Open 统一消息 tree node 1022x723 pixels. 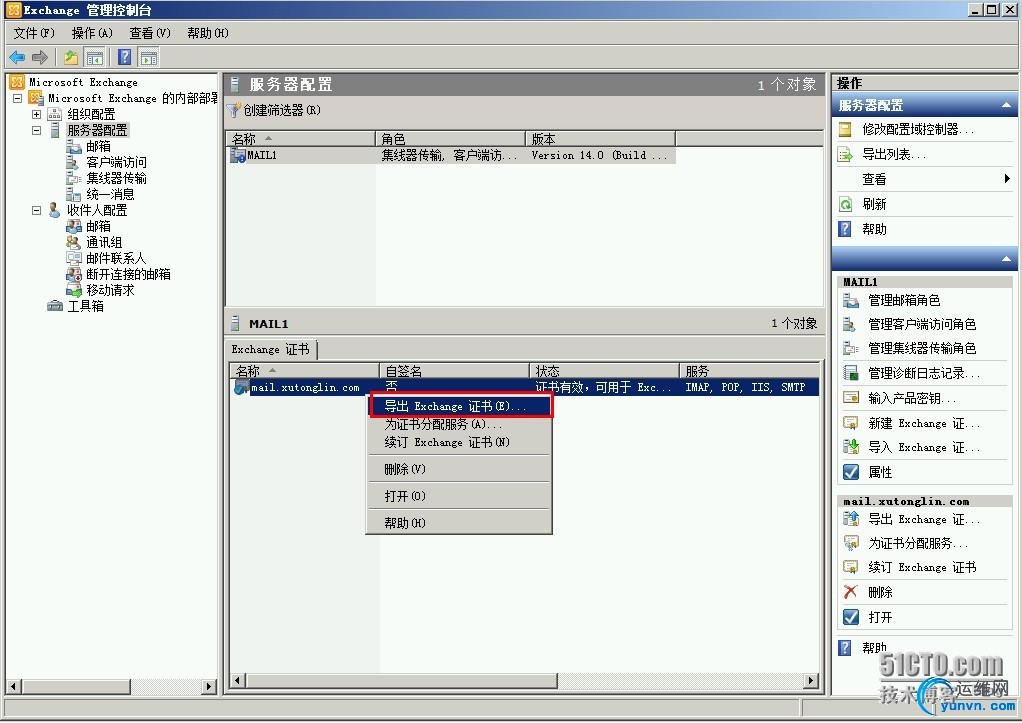pyautogui.click(x=110, y=194)
